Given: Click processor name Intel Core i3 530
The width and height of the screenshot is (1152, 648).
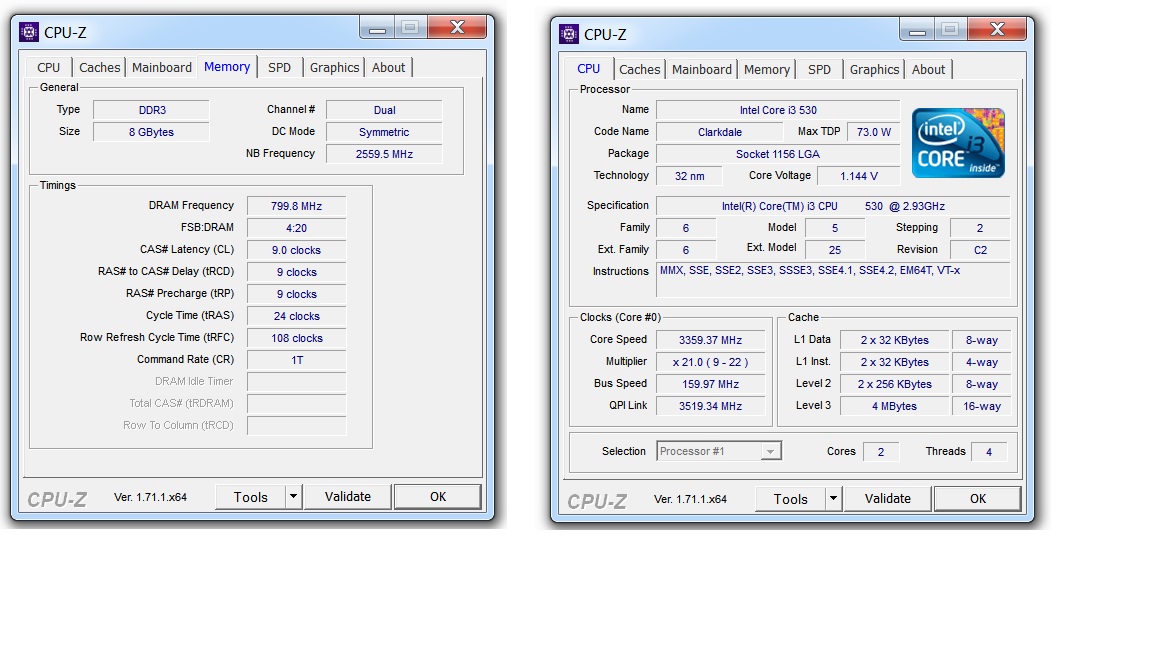Looking at the screenshot, I should pyautogui.click(x=778, y=110).
